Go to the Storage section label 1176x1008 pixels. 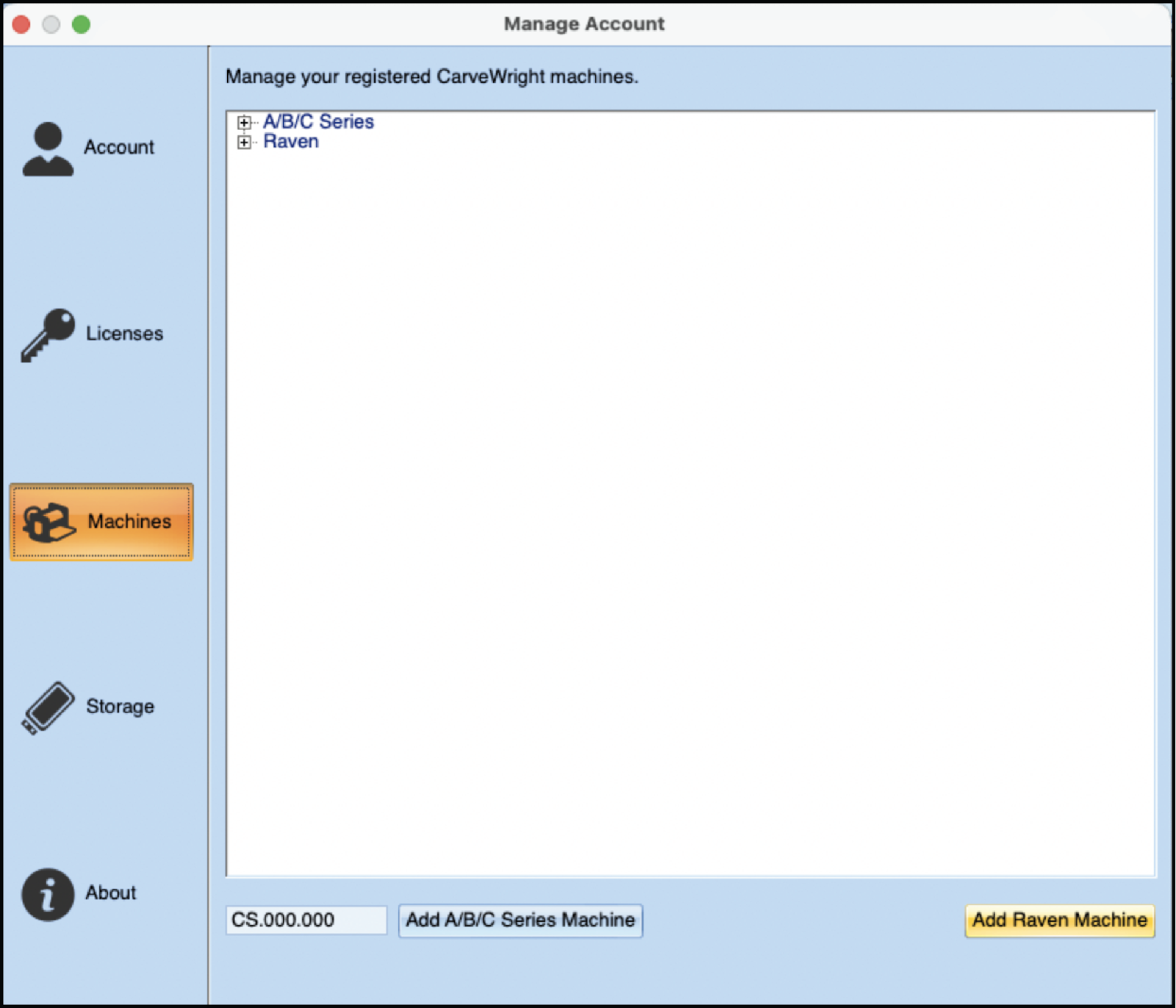[x=120, y=707]
